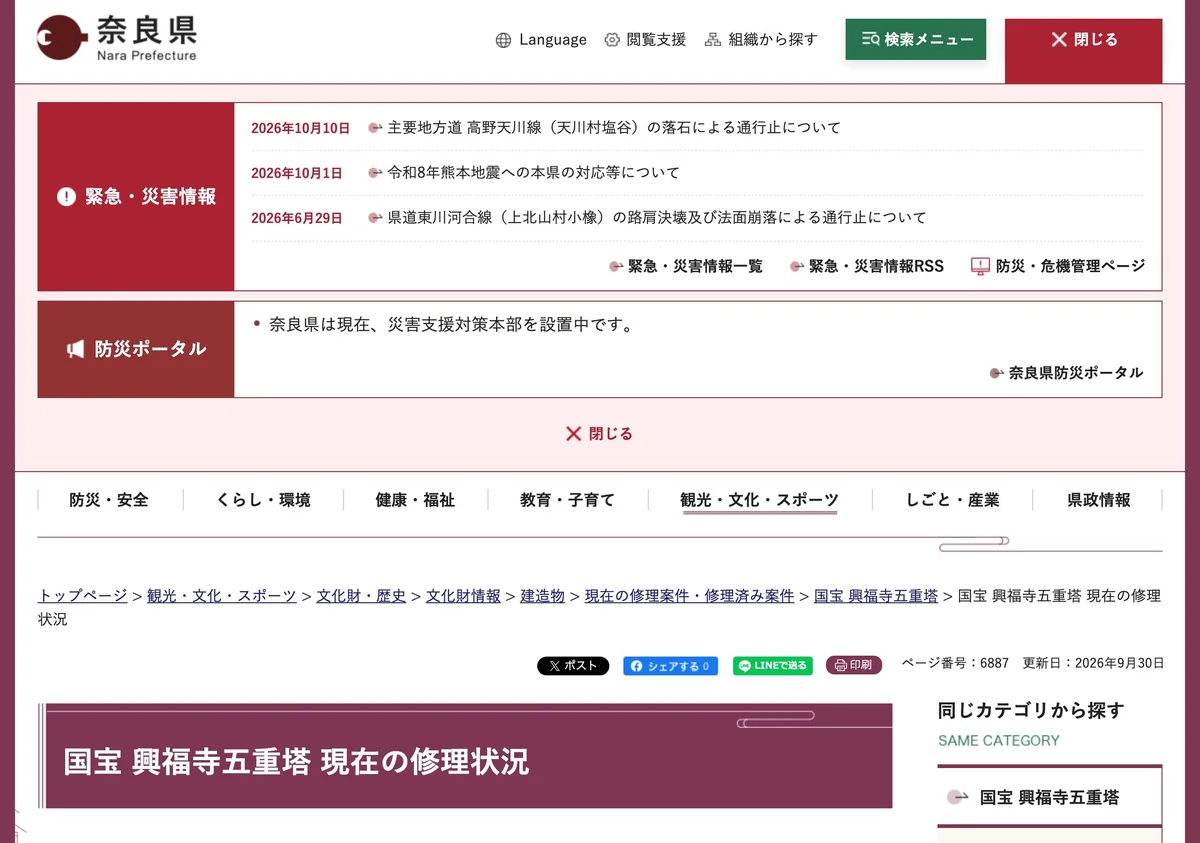
Task: Click arrow icon beside 東川河合線 notice
Action: click(376, 217)
